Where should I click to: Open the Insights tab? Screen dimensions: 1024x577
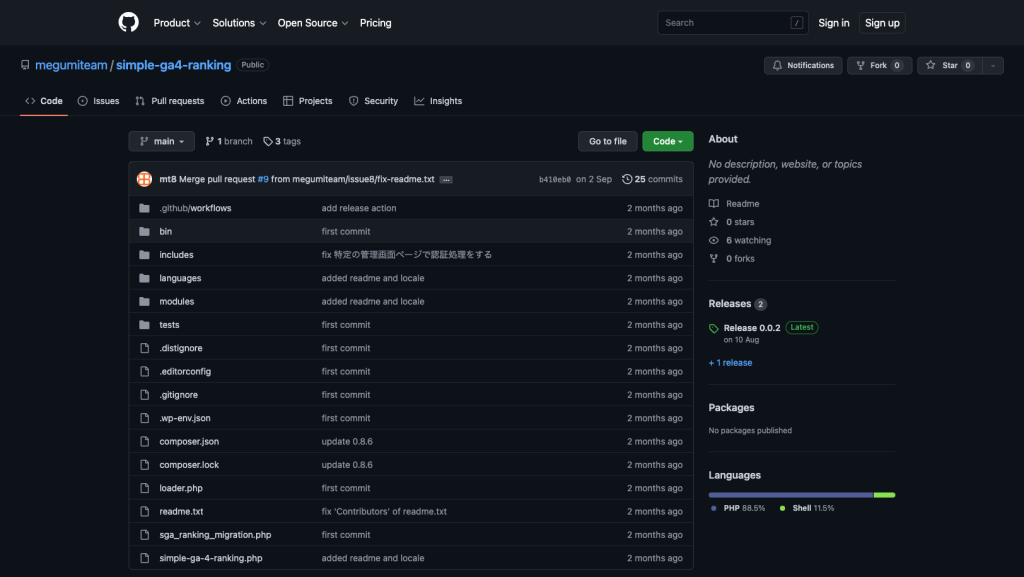438,101
